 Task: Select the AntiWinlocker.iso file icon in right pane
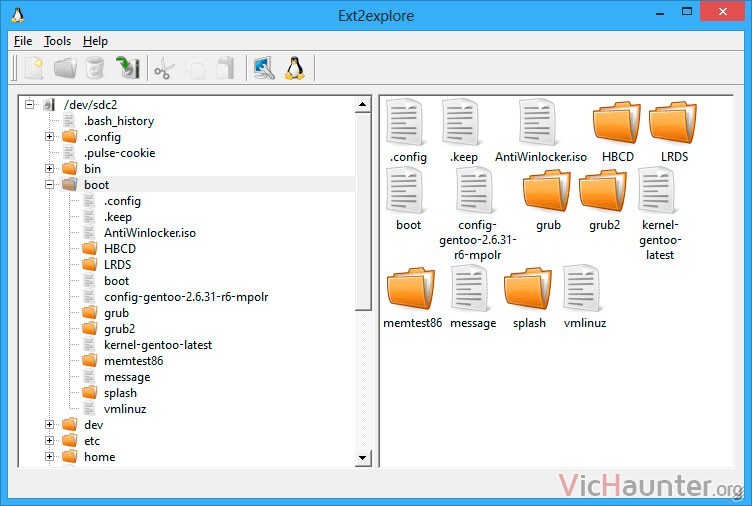click(538, 122)
